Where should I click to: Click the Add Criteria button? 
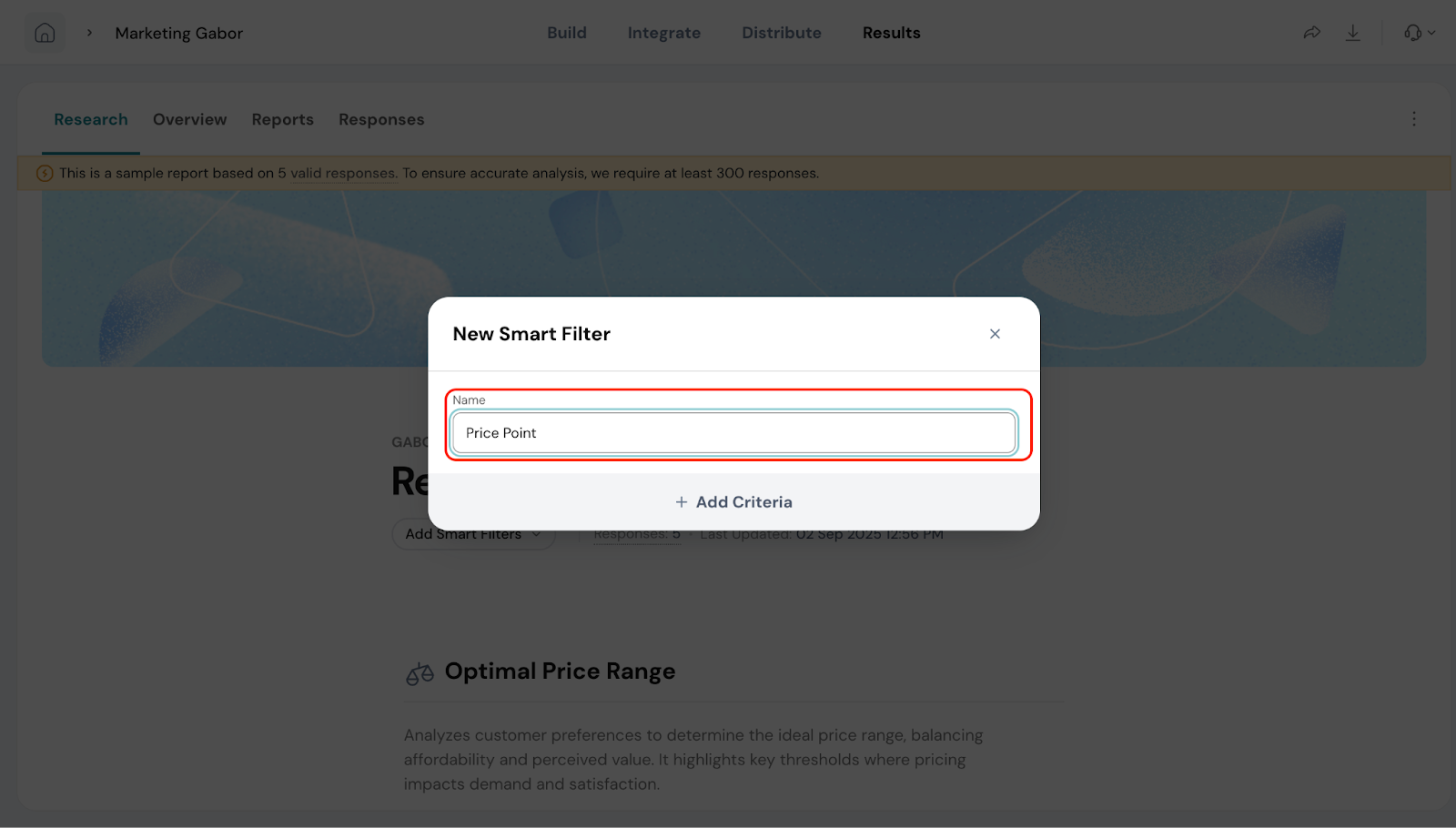pyautogui.click(x=733, y=502)
